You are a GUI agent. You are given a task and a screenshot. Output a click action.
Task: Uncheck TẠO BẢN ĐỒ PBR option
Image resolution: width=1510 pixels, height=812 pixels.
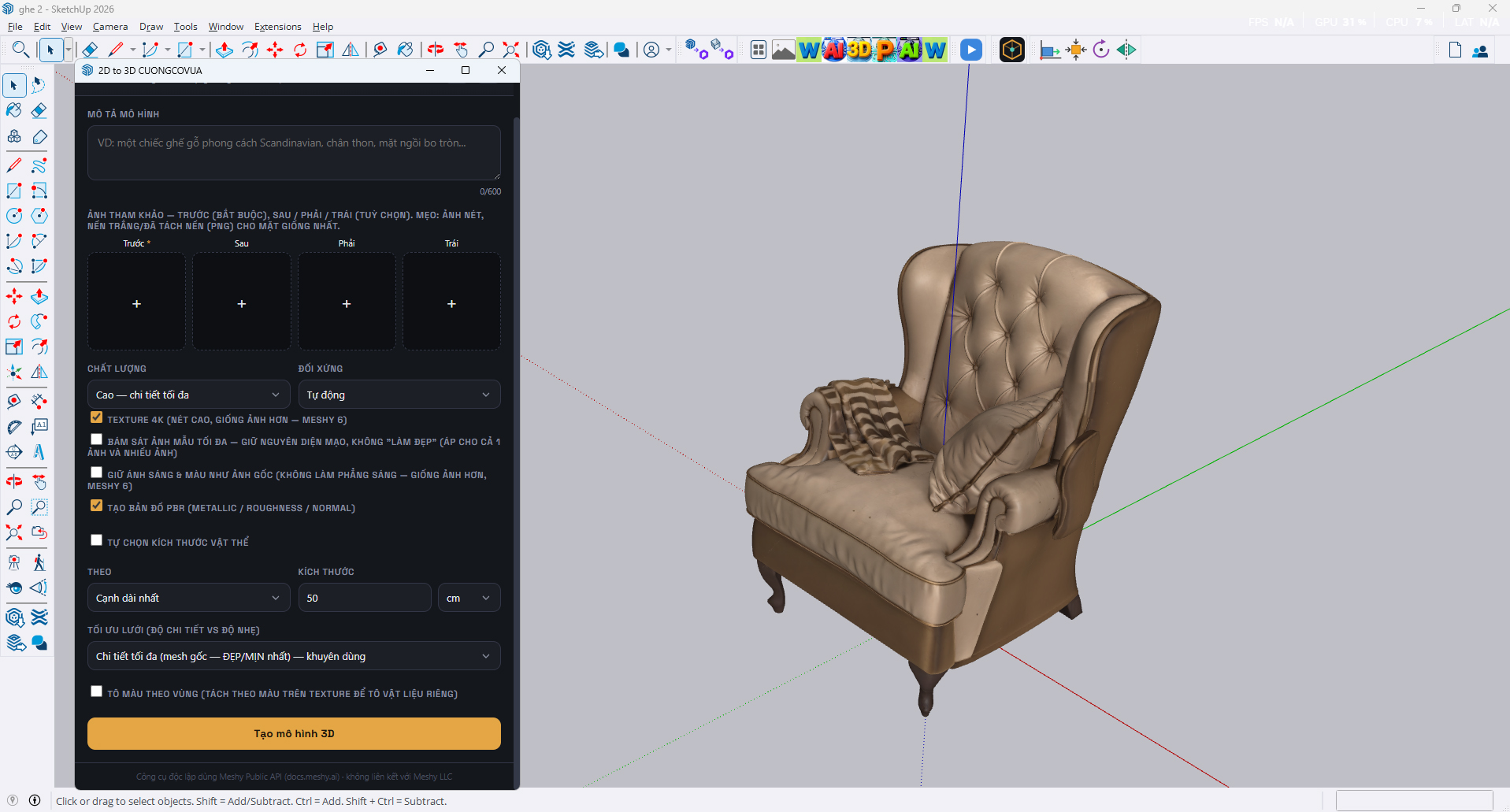[x=96, y=506]
